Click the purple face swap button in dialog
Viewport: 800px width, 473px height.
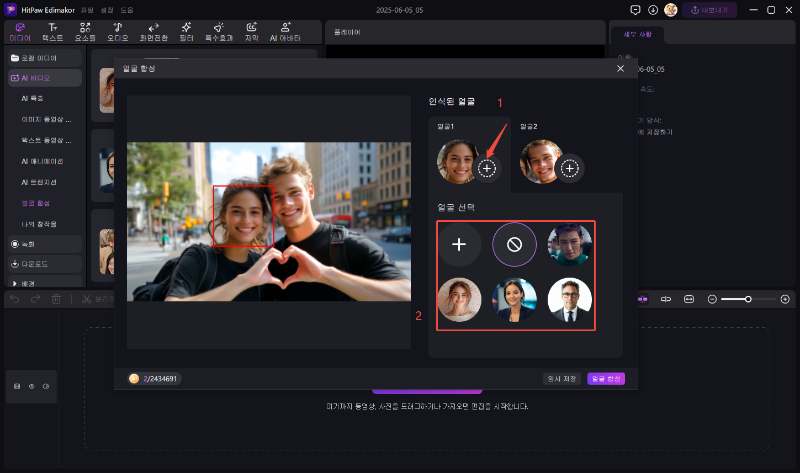pyautogui.click(x=605, y=378)
